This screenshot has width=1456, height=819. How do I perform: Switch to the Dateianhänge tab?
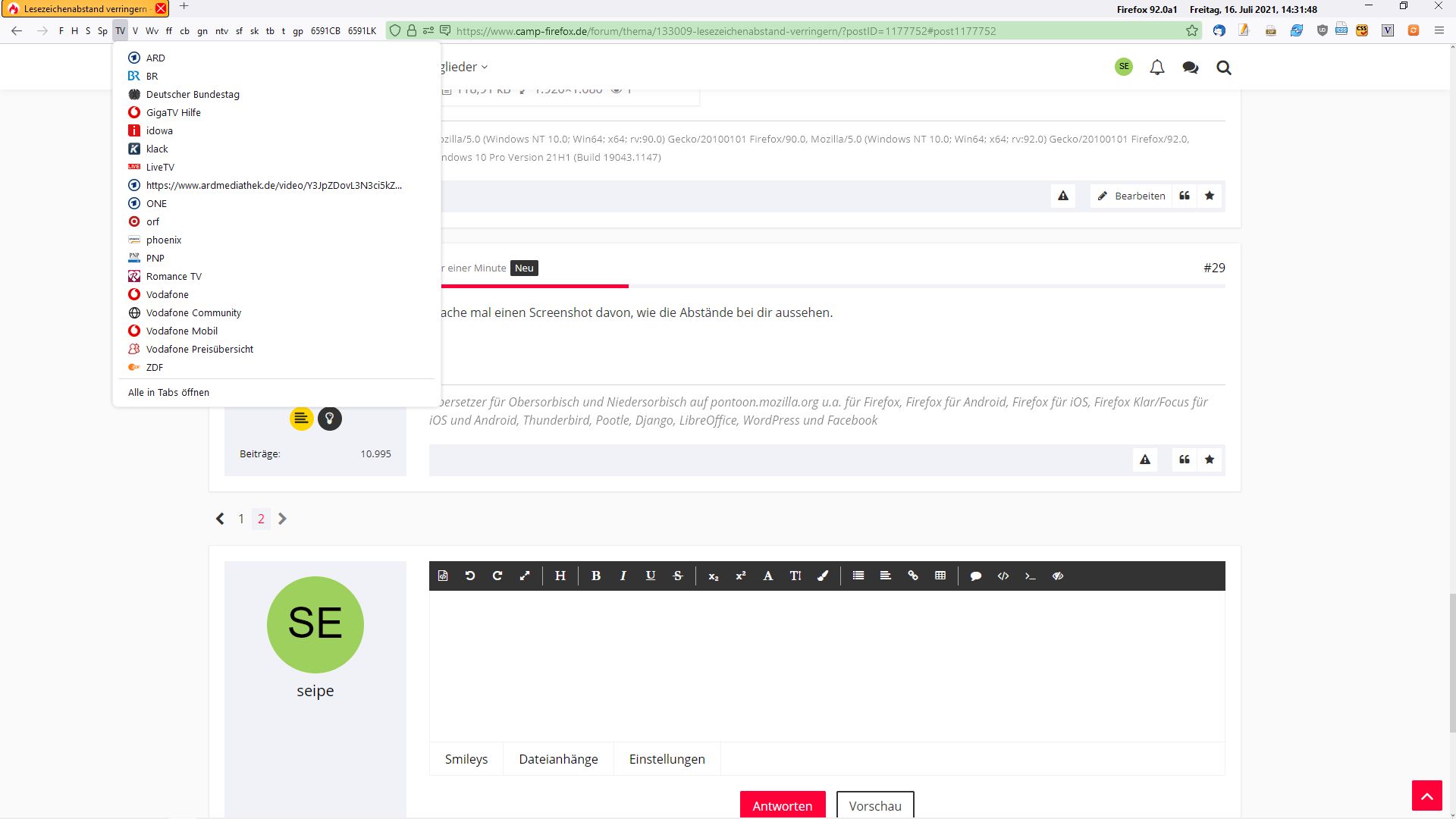(x=558, y=759)
